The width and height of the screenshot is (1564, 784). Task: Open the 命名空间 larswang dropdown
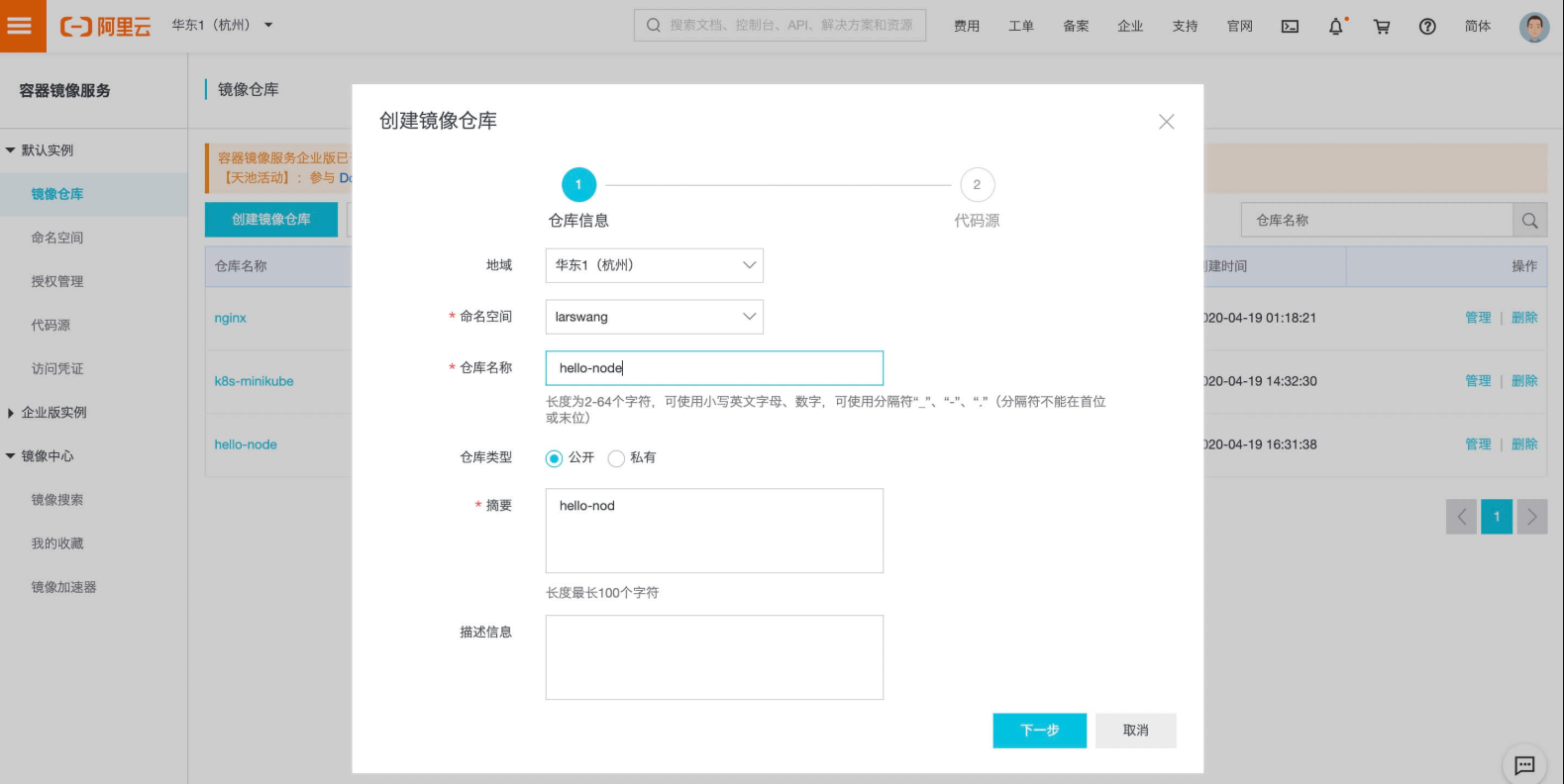[x=655, y=317]
